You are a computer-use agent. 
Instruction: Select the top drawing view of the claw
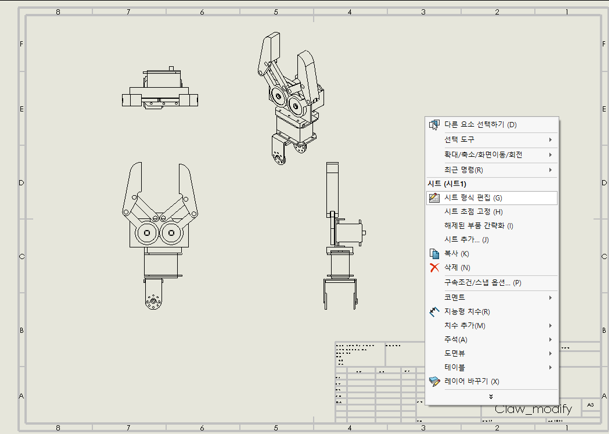point(160,87)
